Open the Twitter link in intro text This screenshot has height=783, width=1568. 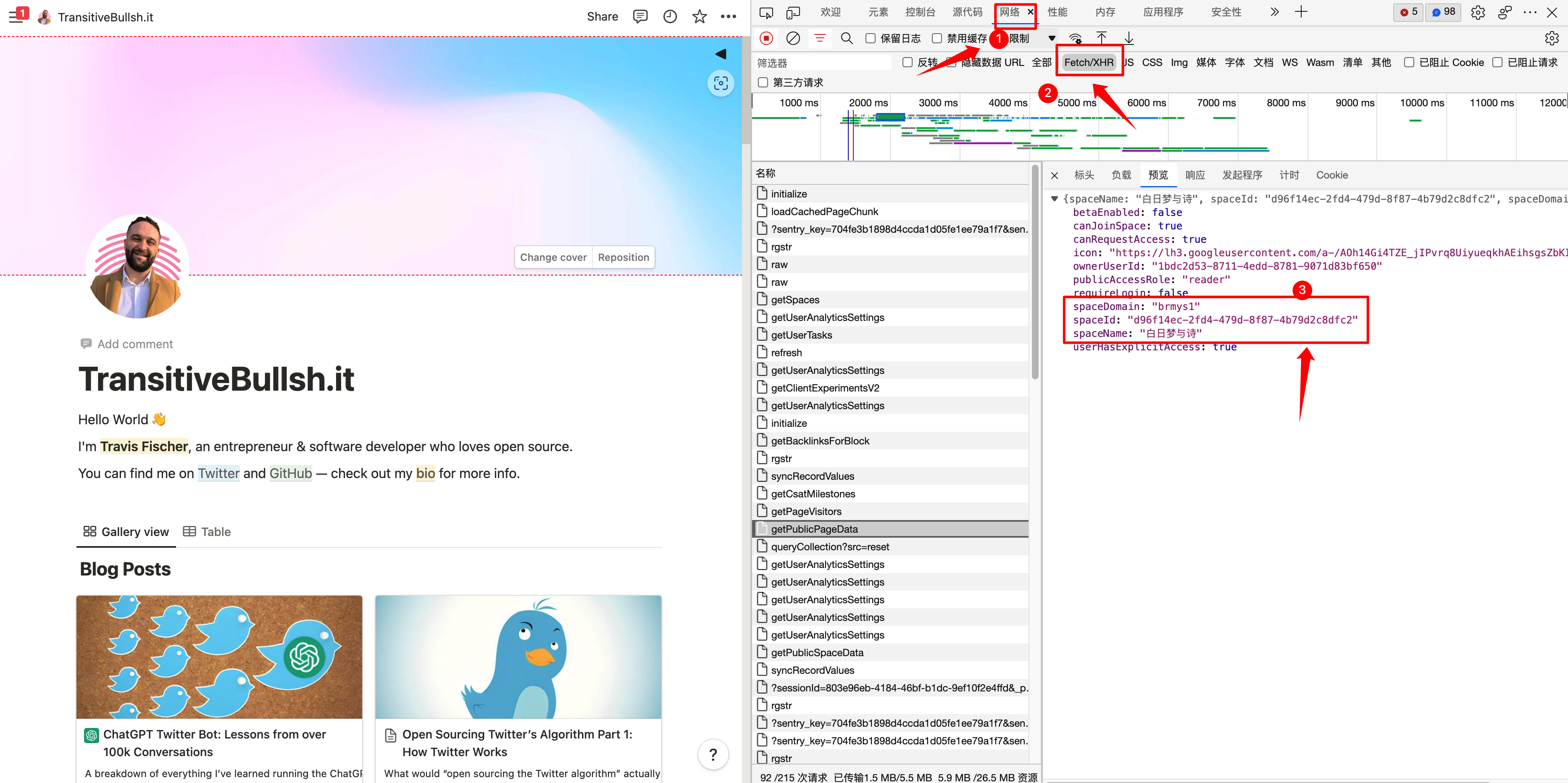pos(218,473)
